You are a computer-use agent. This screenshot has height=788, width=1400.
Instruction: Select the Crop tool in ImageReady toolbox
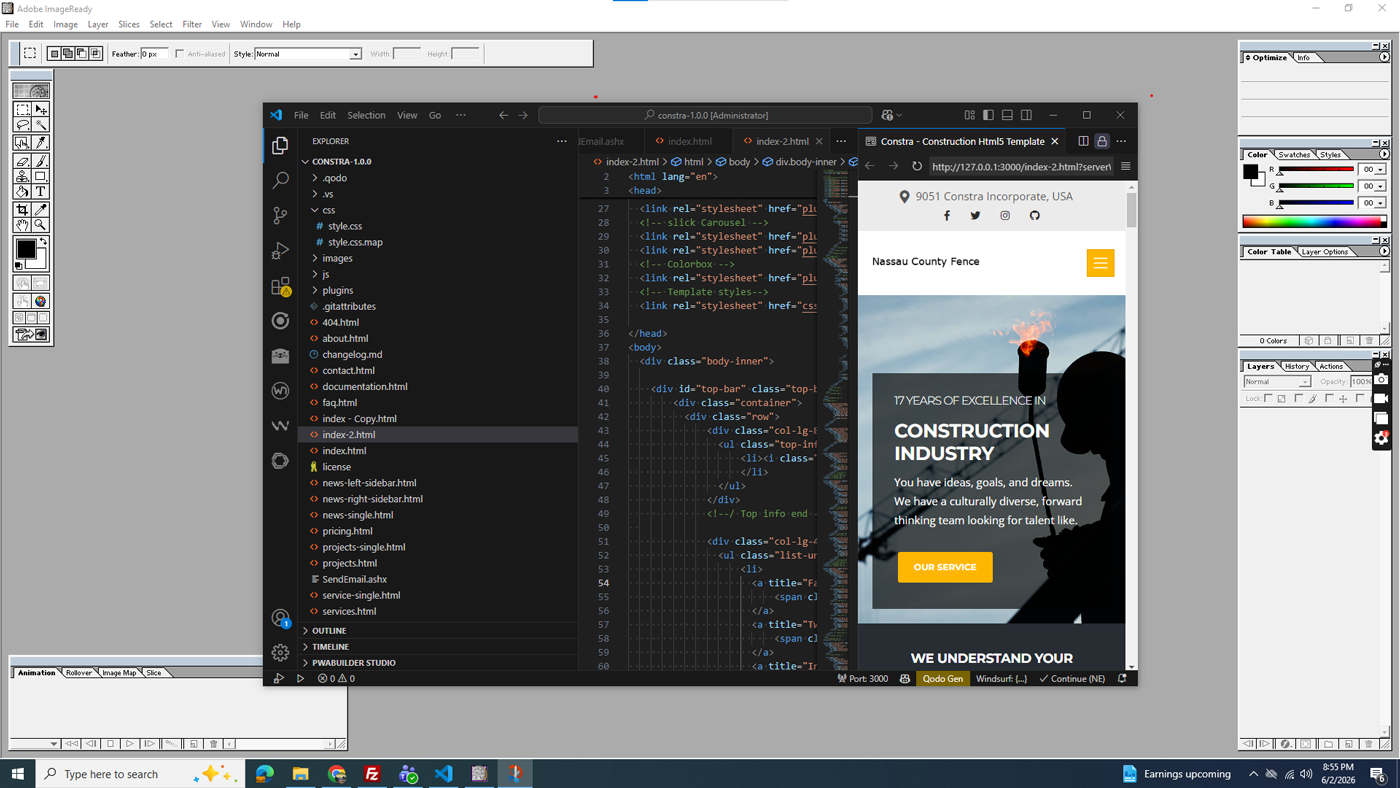tap(22, 210)
